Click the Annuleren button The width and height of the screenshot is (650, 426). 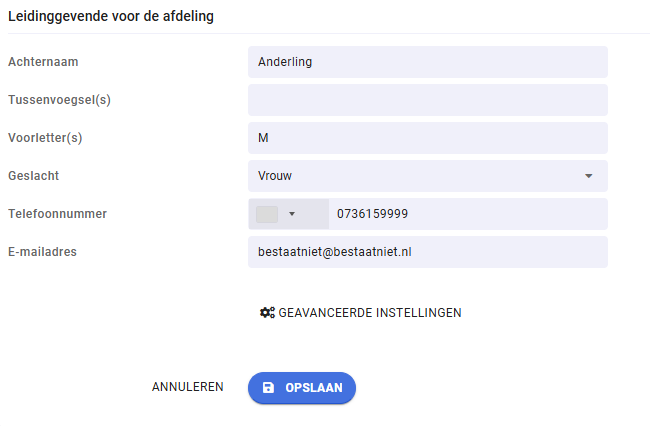click(187, 387)
